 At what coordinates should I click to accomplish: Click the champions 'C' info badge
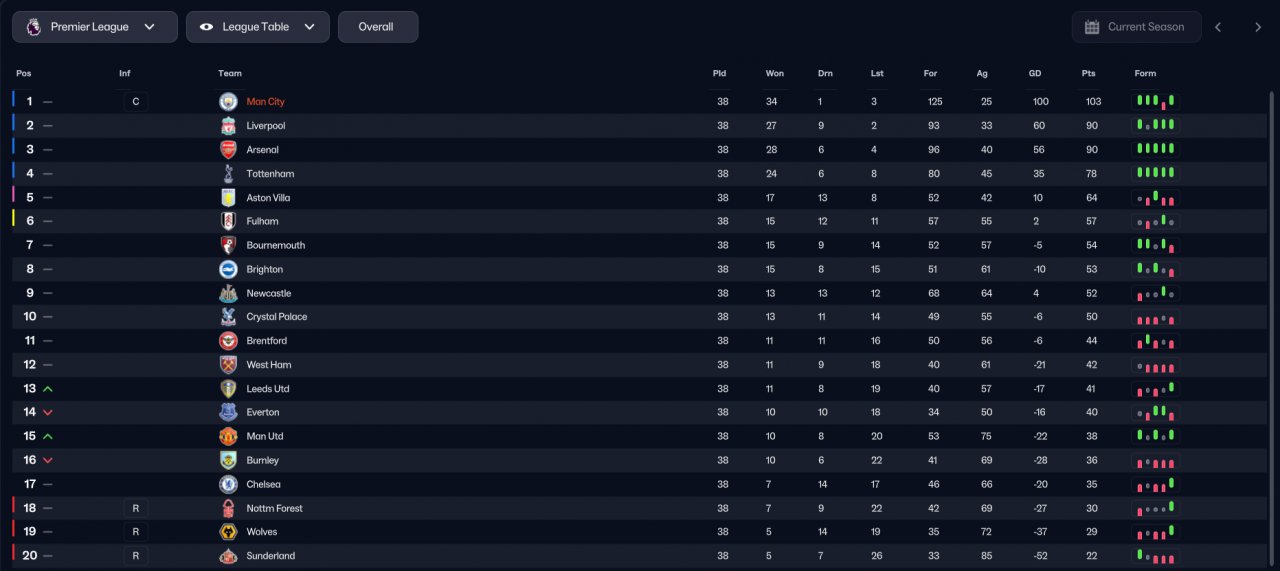(135, 102)
